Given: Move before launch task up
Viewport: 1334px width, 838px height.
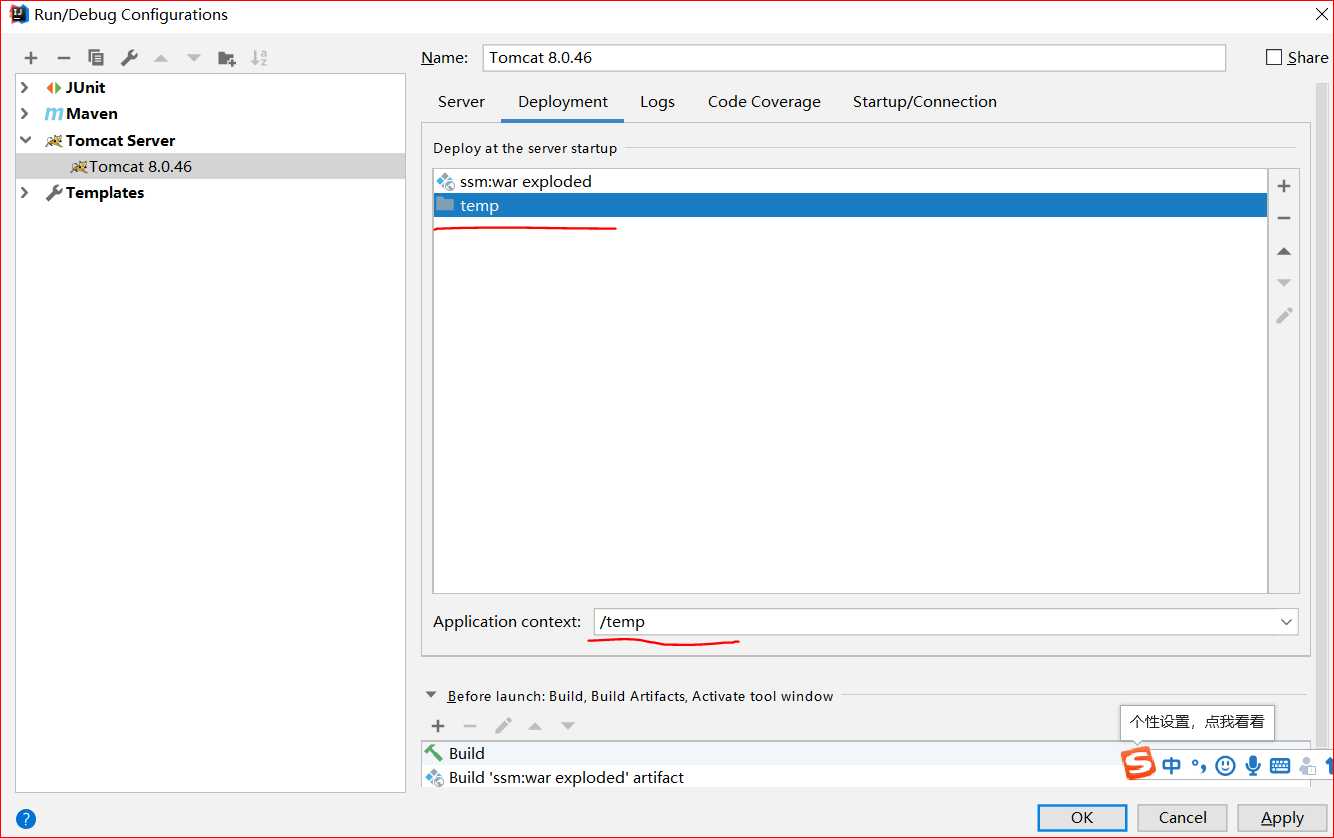Looking at the screenshot, I should pos(535,726).
